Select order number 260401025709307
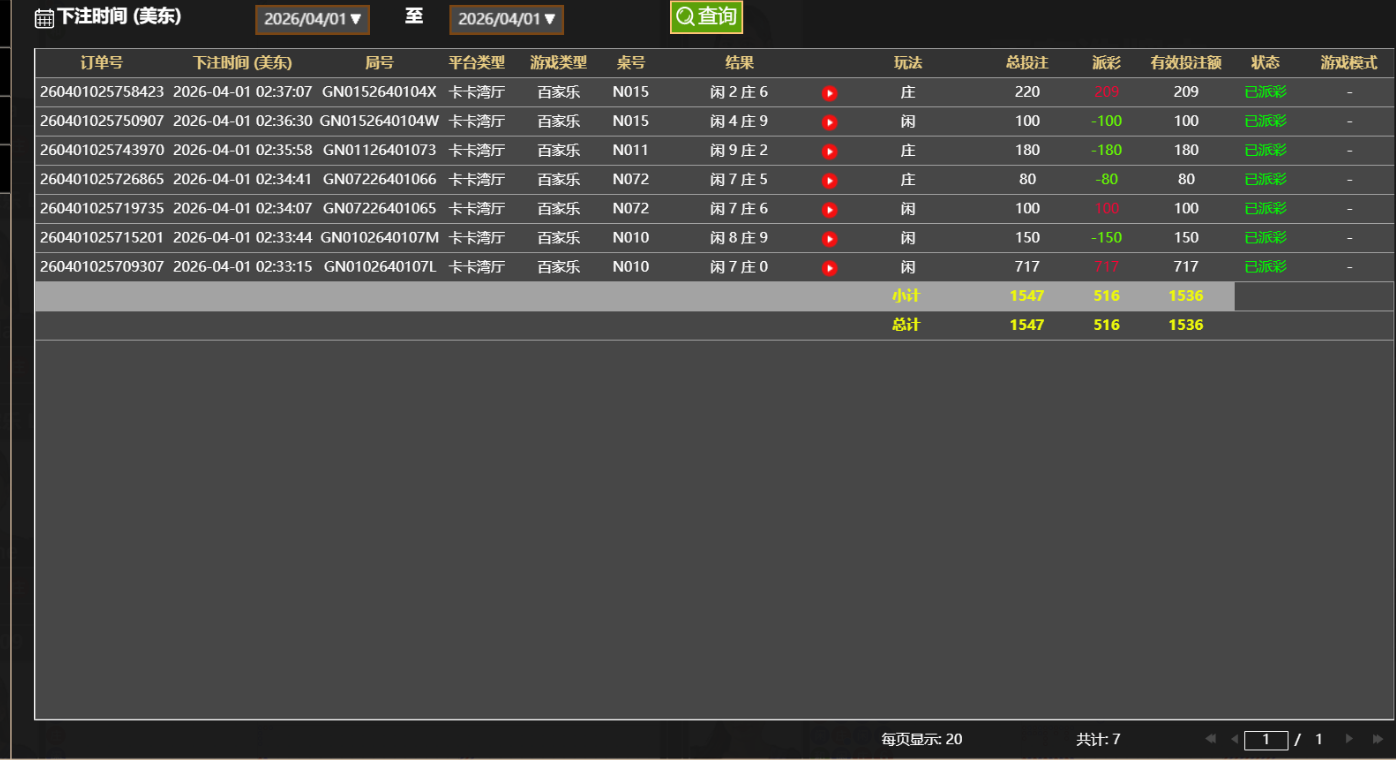 (102, 267)
